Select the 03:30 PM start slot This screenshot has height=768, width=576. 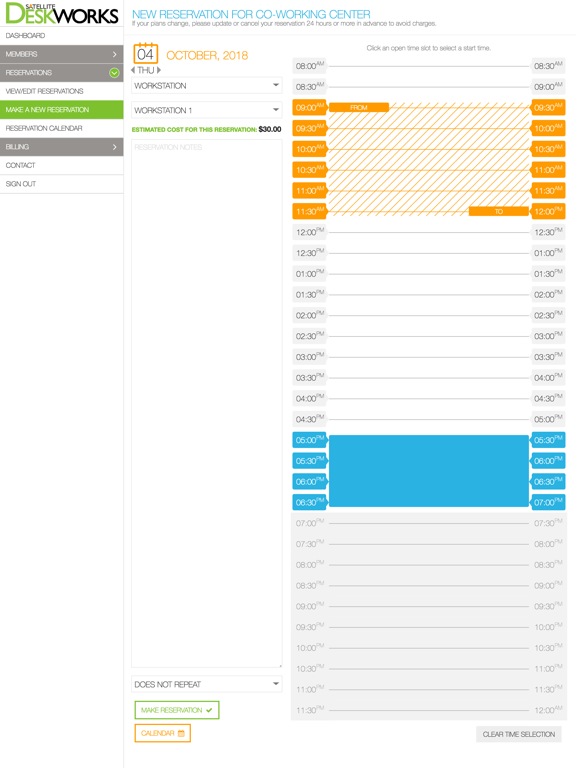point(310,378)
